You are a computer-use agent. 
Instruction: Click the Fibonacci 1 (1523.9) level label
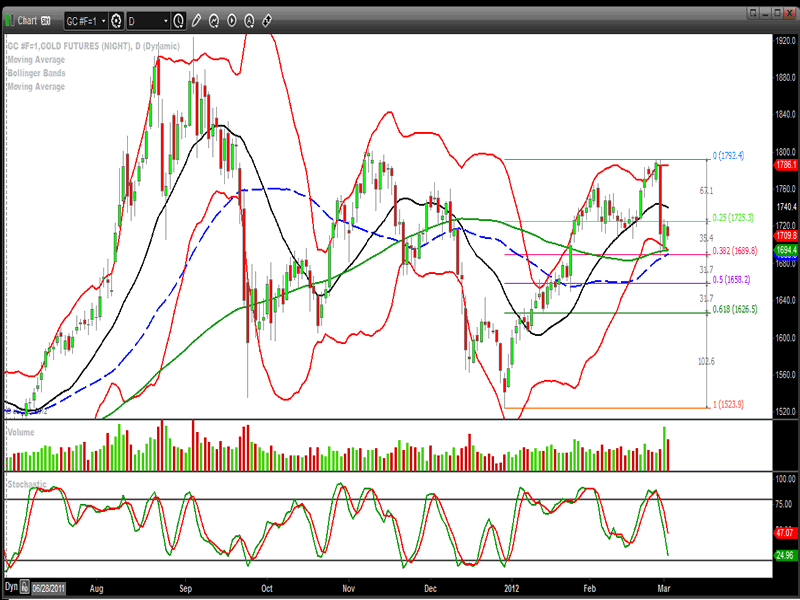pyautogui.click(x=728, y=404)
